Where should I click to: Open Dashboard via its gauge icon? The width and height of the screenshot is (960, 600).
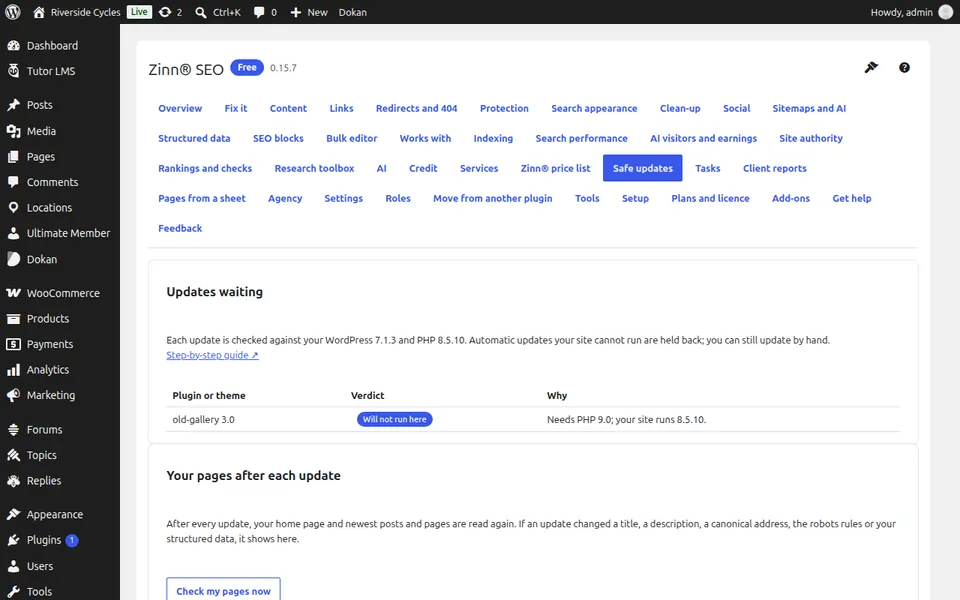click(x=13, y=45)
